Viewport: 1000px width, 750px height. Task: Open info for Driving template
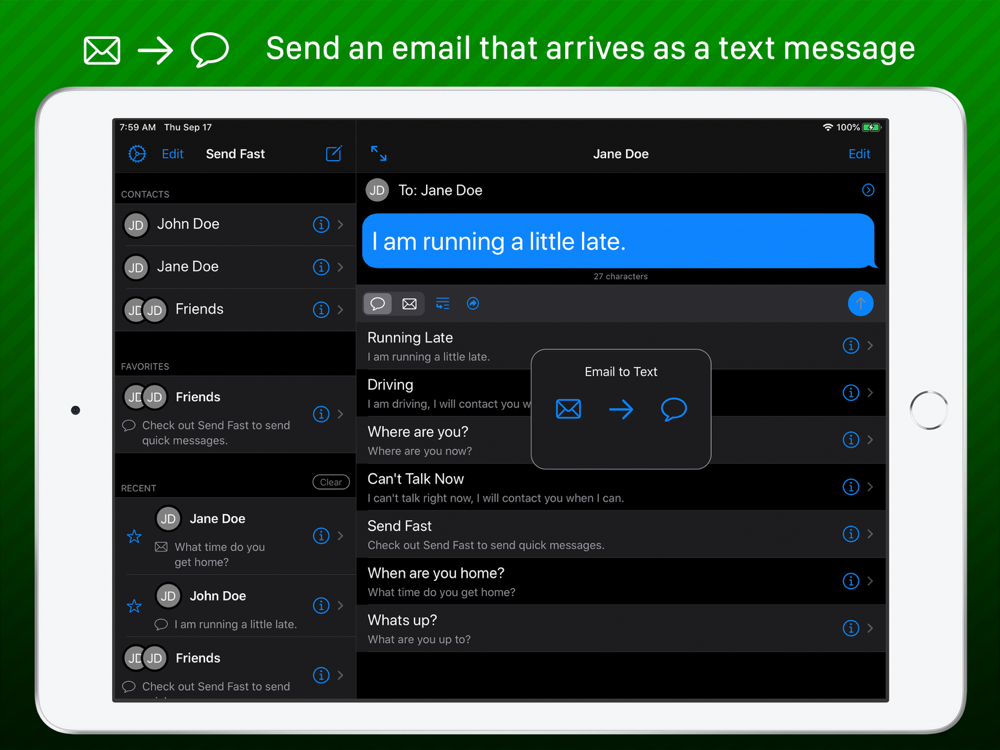[x=851, y=393]
